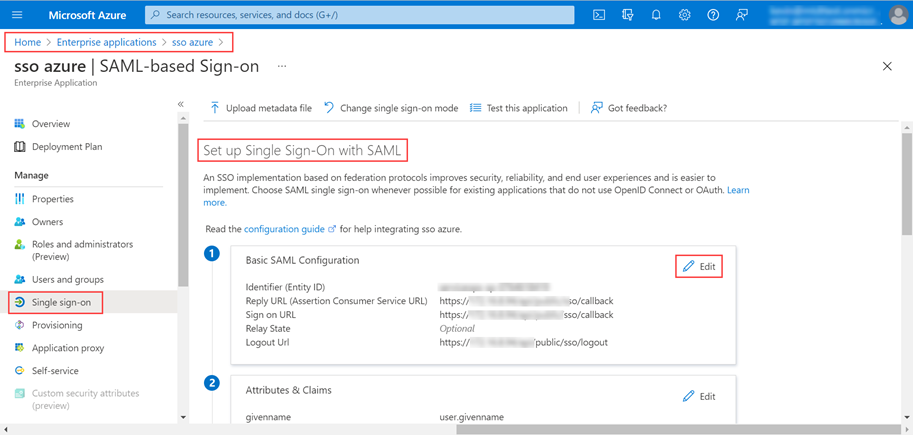Screen dimensions: 913x435
Task: Click Upload metadata file
Action: tap(261, 108)
